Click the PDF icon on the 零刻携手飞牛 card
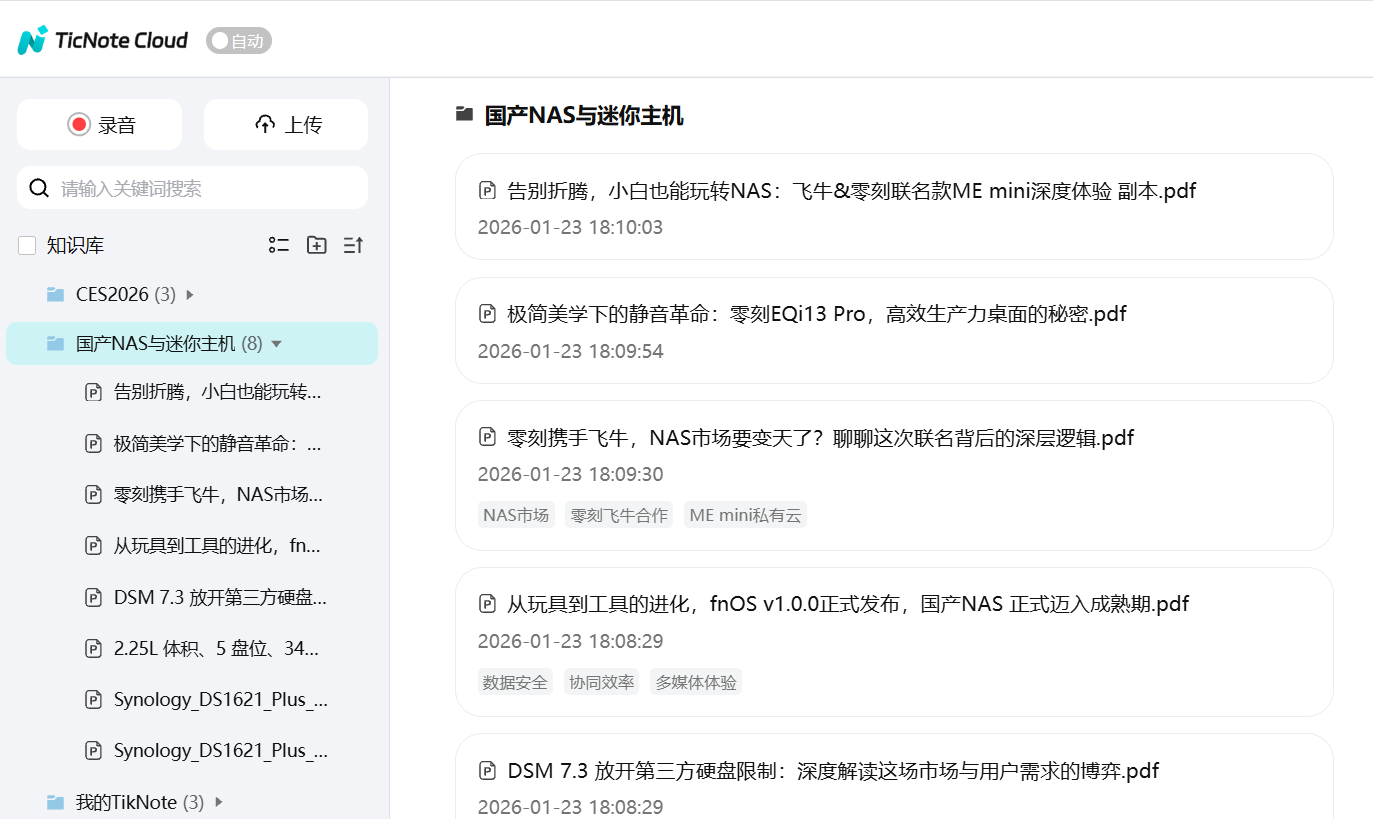 tap(488, 437)
